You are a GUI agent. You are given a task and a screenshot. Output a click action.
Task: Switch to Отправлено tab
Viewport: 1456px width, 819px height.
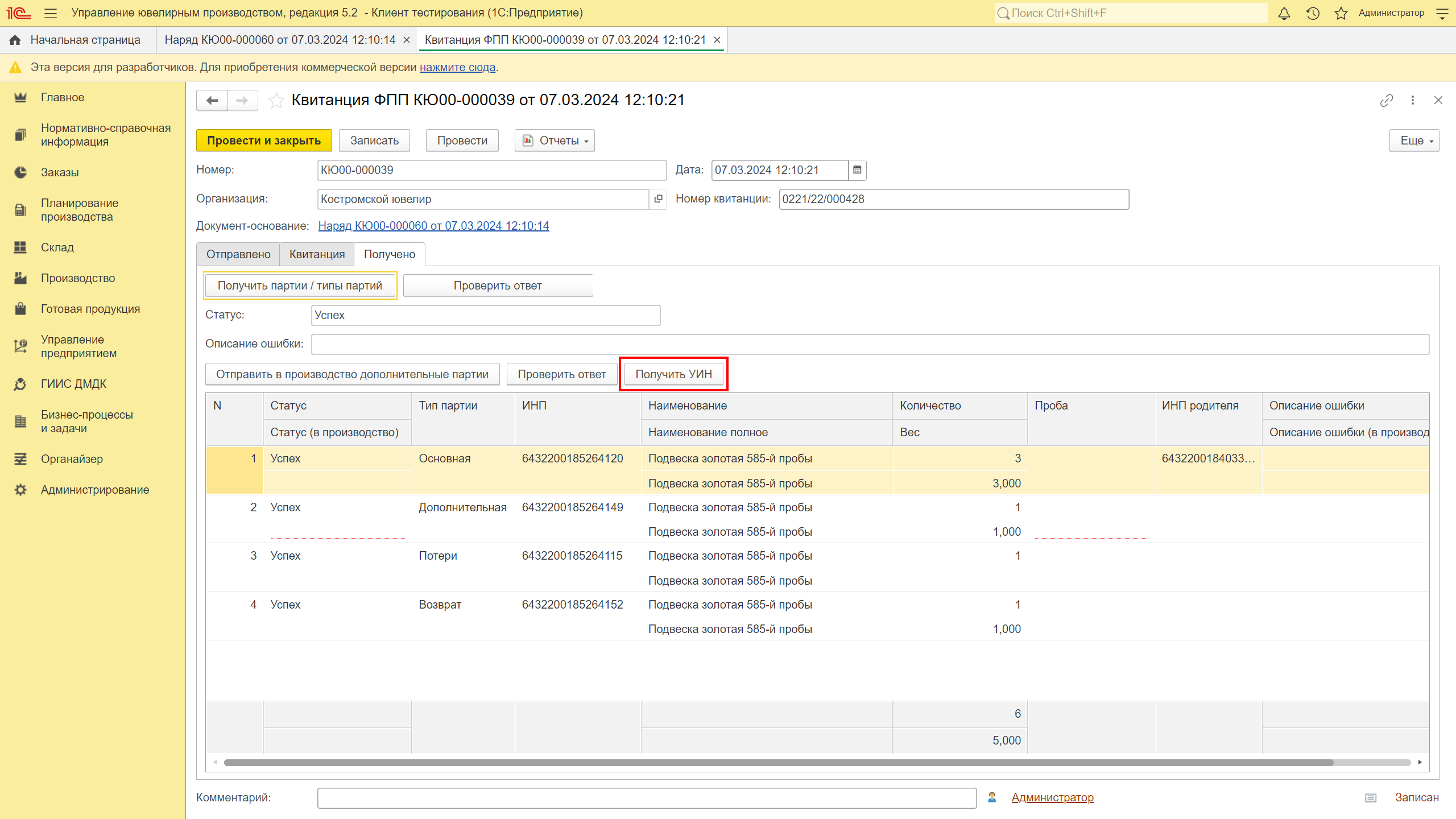pos(238,254)
